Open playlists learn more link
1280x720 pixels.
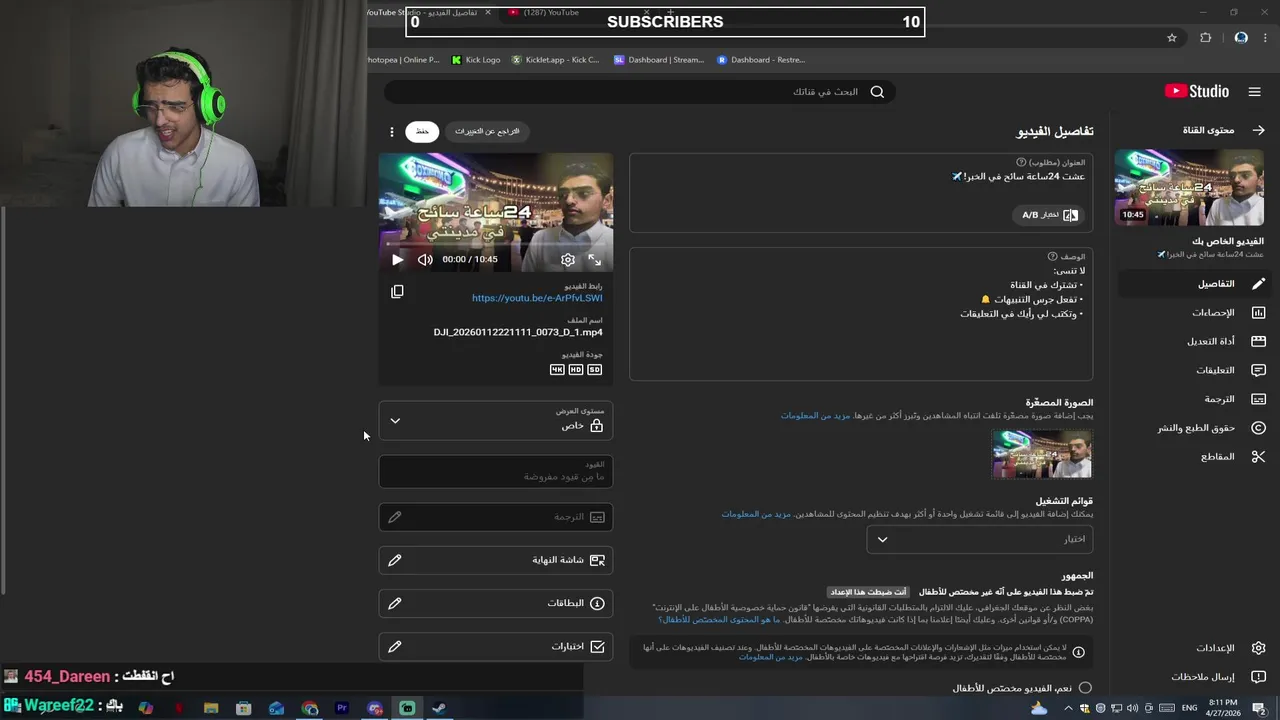coord(756,514)
